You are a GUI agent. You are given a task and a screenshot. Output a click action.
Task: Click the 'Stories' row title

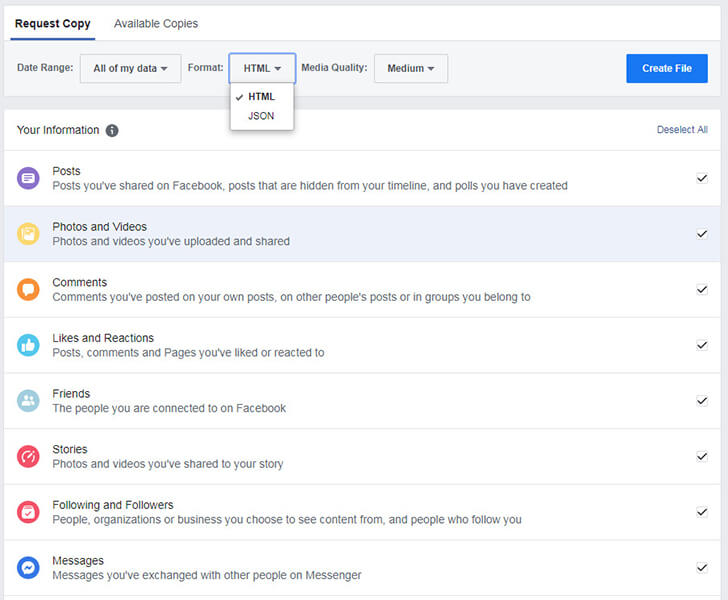70,450
